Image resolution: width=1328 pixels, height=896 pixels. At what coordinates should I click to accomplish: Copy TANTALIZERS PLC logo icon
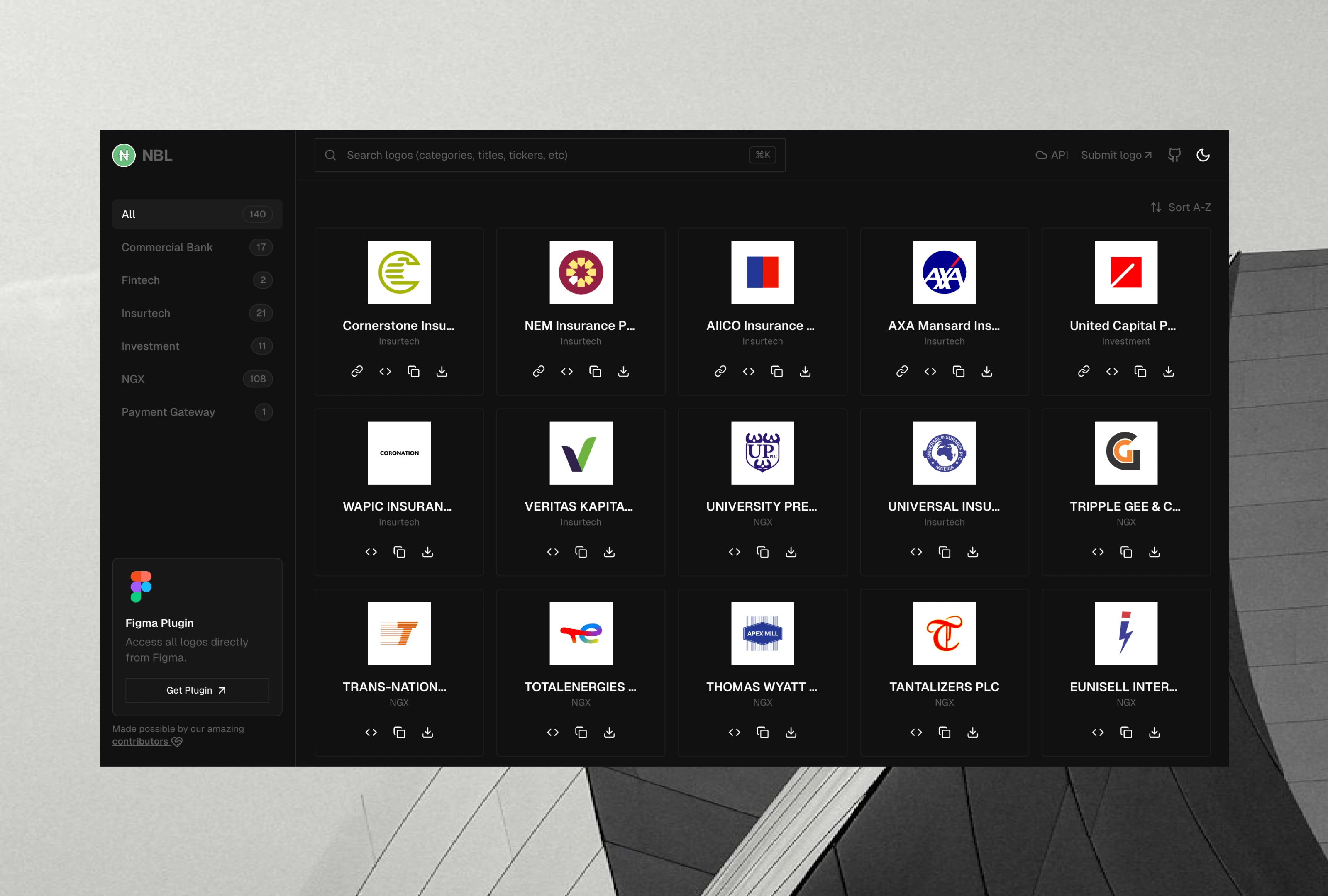pyautogui.click(x=945, y=733)
